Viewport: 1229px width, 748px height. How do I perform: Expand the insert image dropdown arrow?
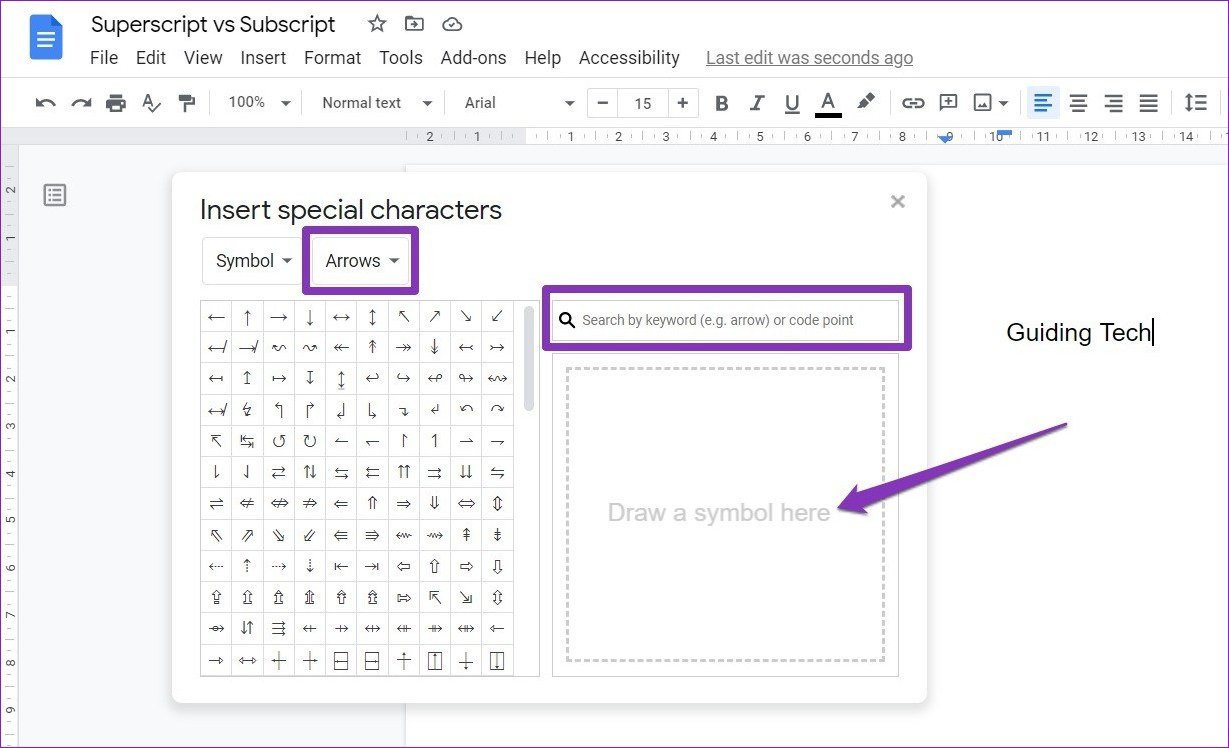[1003, 103]
